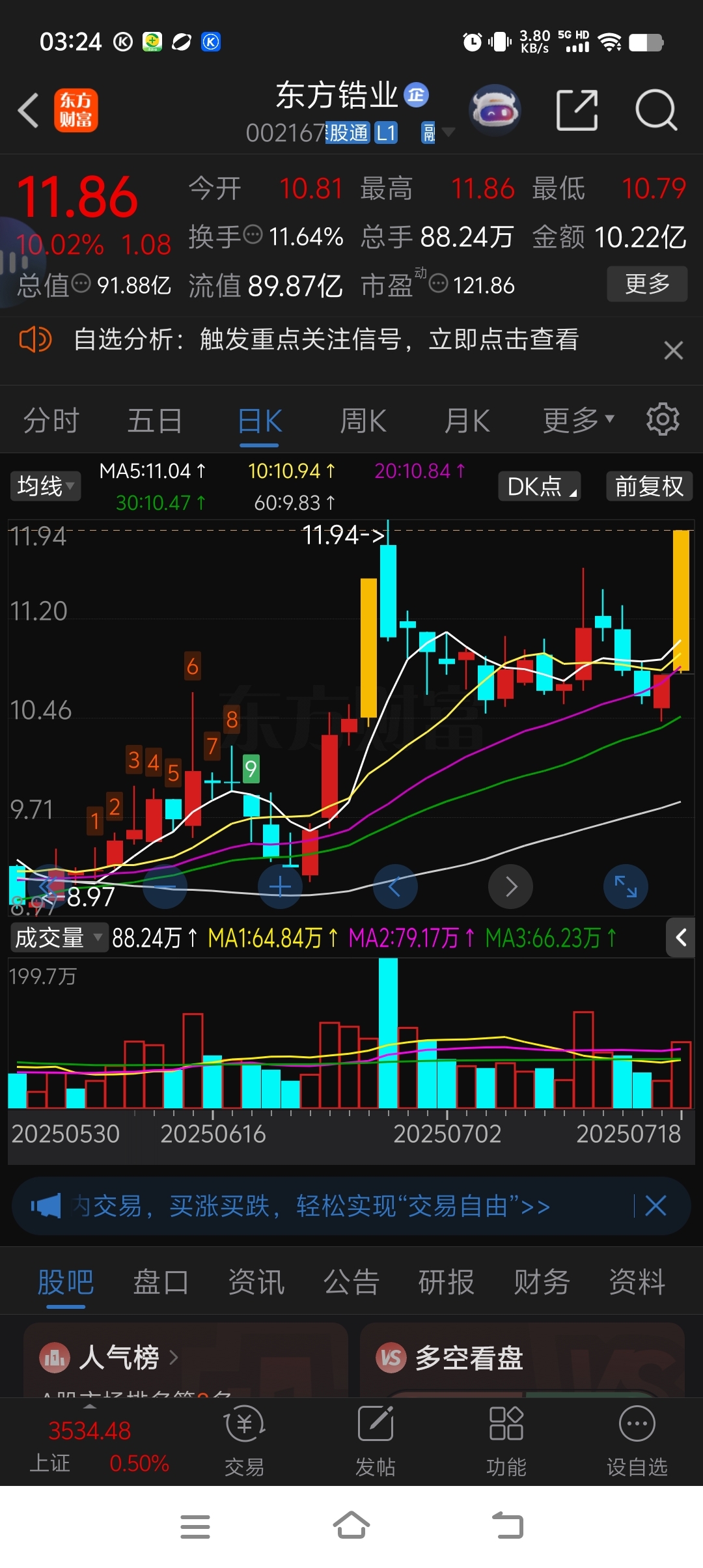Image resolution: width=703 pixels, height=1568 pixels.
Task: Open the 盘口 tab
Action: [x=161, y=1282]
